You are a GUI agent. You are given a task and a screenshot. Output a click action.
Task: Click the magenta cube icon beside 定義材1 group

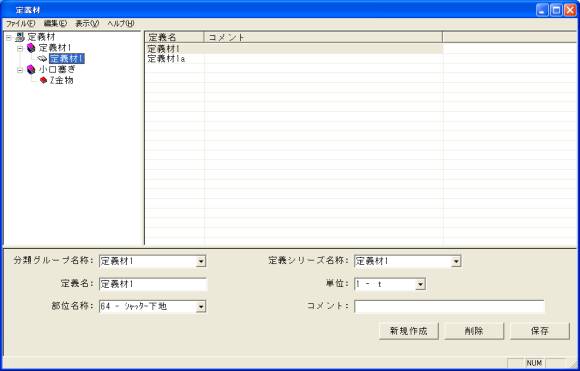(x=31, y=48)
